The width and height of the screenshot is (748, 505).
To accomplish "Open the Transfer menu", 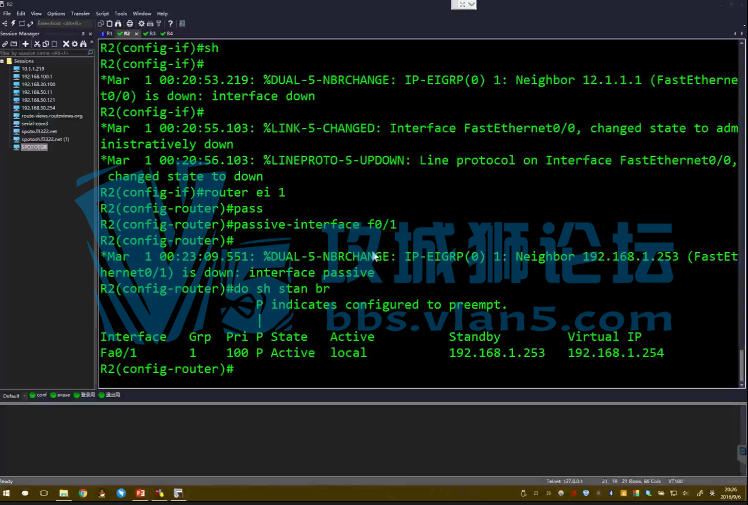I will pyautogui.click(x=80, y=14).
